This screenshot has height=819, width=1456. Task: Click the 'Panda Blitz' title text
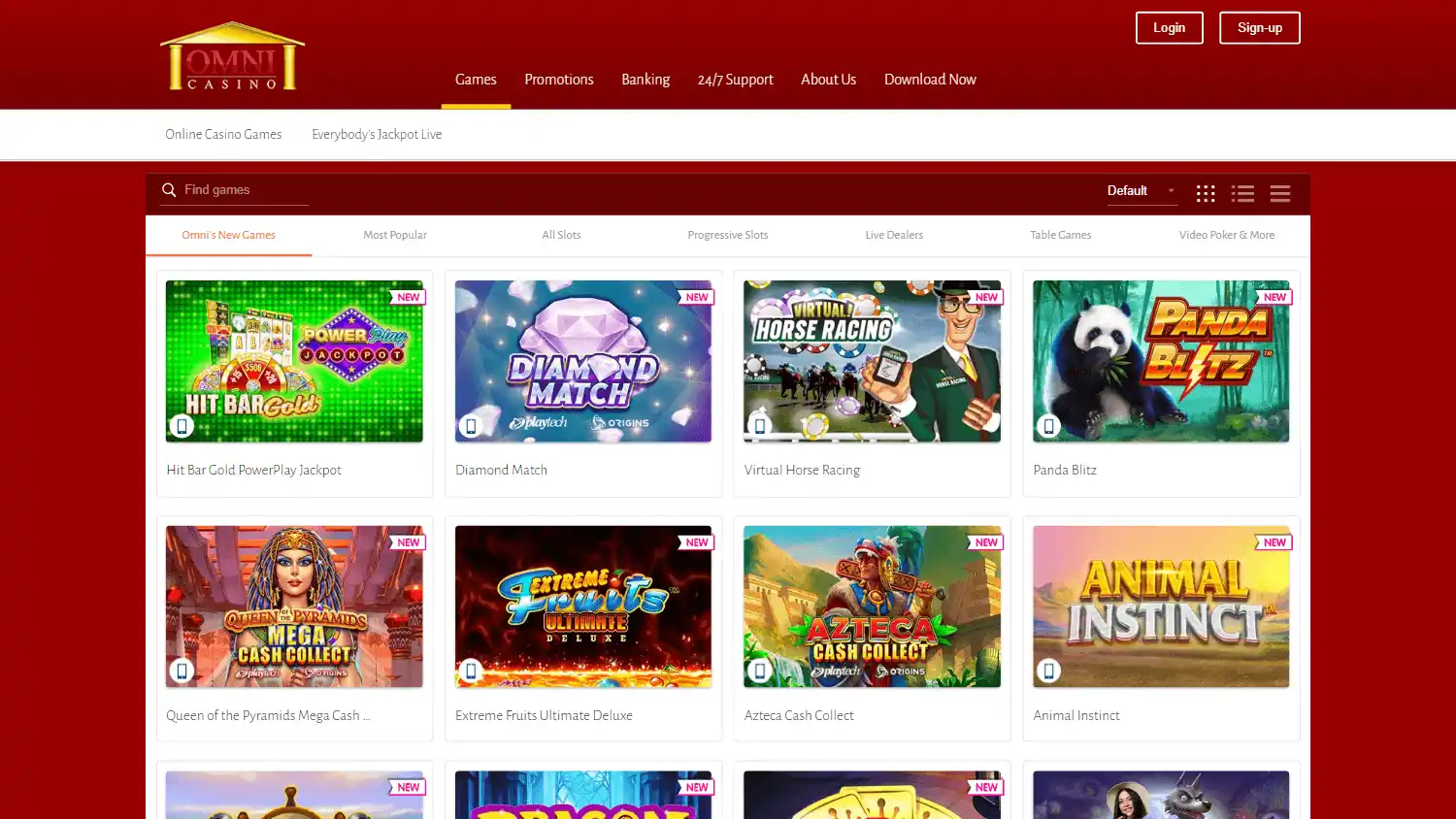pos(1065,470)
